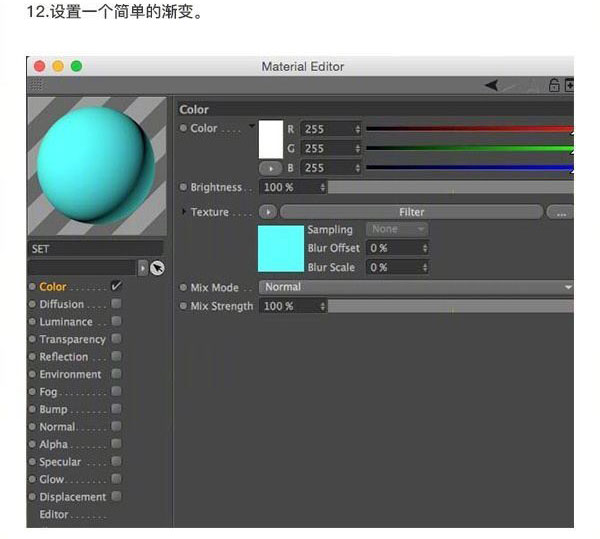The width and height of the screenshot is (600, 539).
Task: Click the Brightness slider bar
Action: [451, 187]
